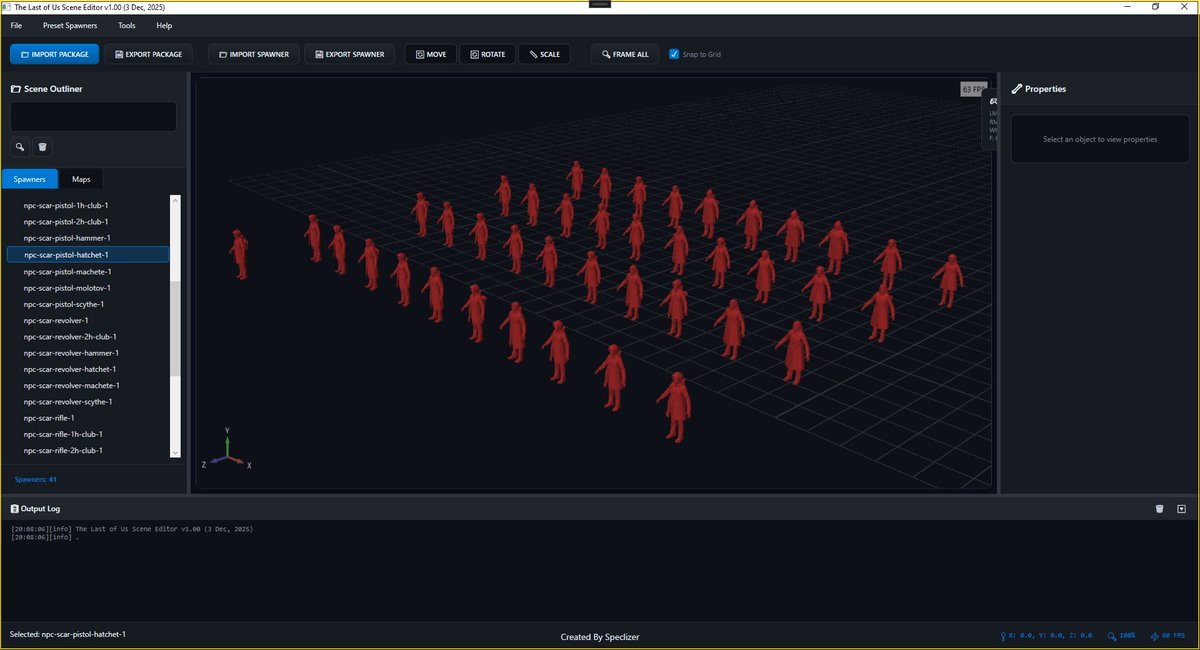Click the trash icon under Scene Outliner
Image resolution: width=1200 pixels, height=650 pixels.
click(x=43, y=147)
